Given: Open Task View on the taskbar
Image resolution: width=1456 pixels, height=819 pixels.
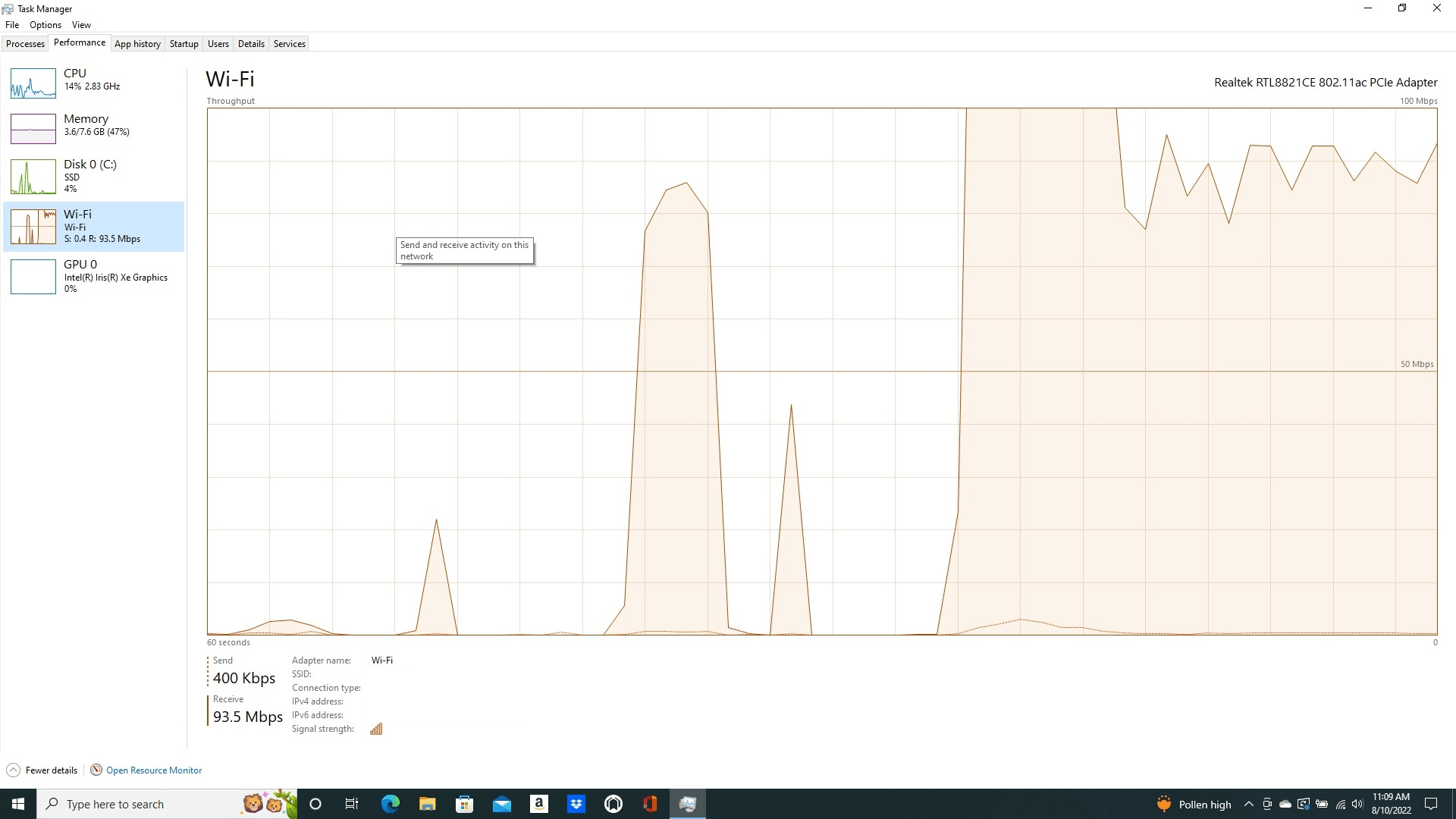Looking at the screenshot, I should click(351, 803).
